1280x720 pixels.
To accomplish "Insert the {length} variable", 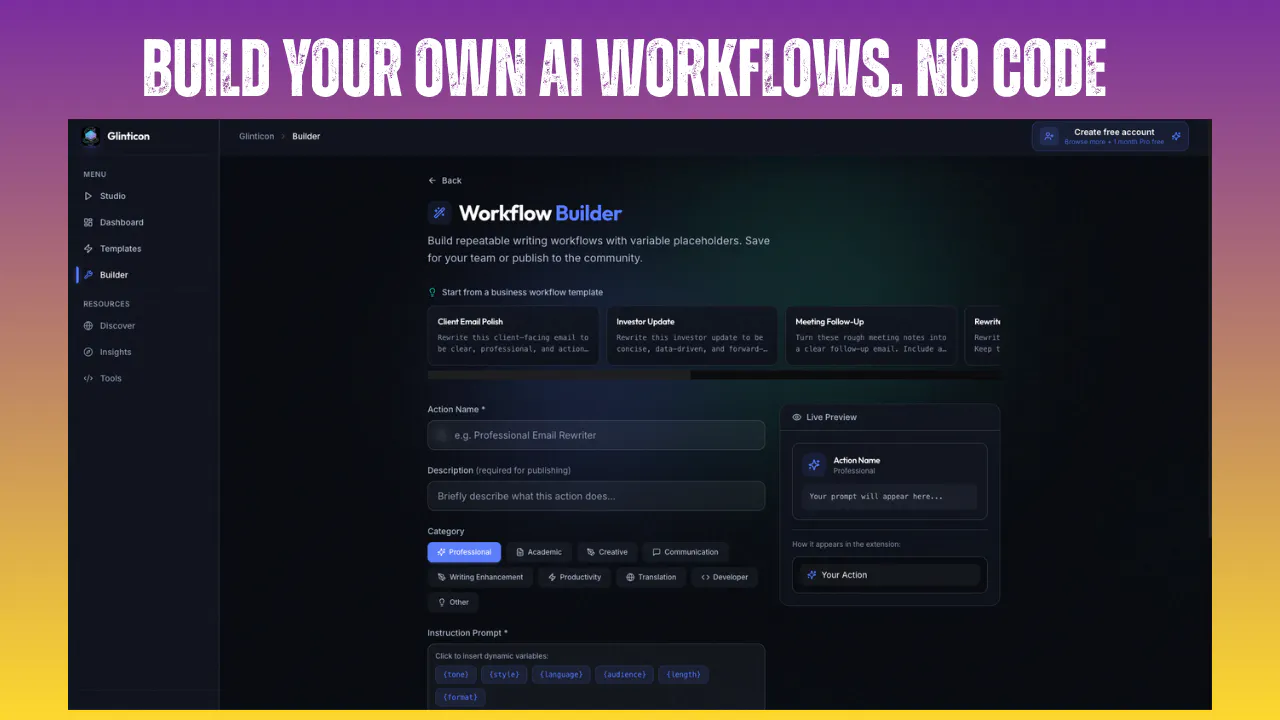I will [x=684, y=674].
